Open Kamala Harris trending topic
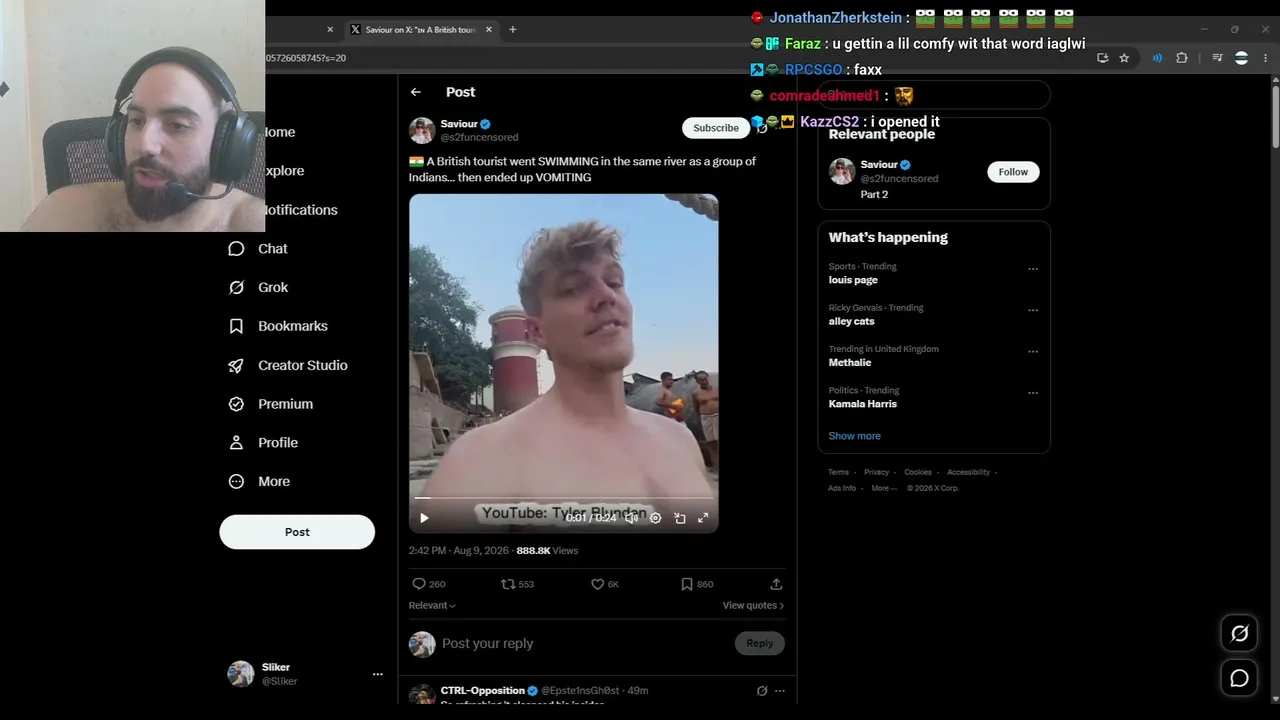The width and height of the screenshot is (1280, 720). pyautogui.click(x=863, y=404)
